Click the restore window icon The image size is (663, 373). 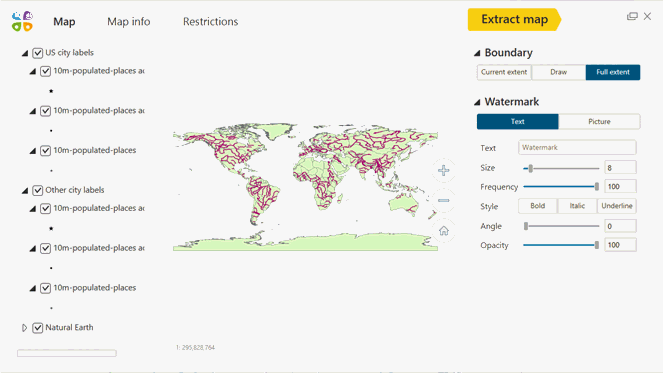coord(632,16)
